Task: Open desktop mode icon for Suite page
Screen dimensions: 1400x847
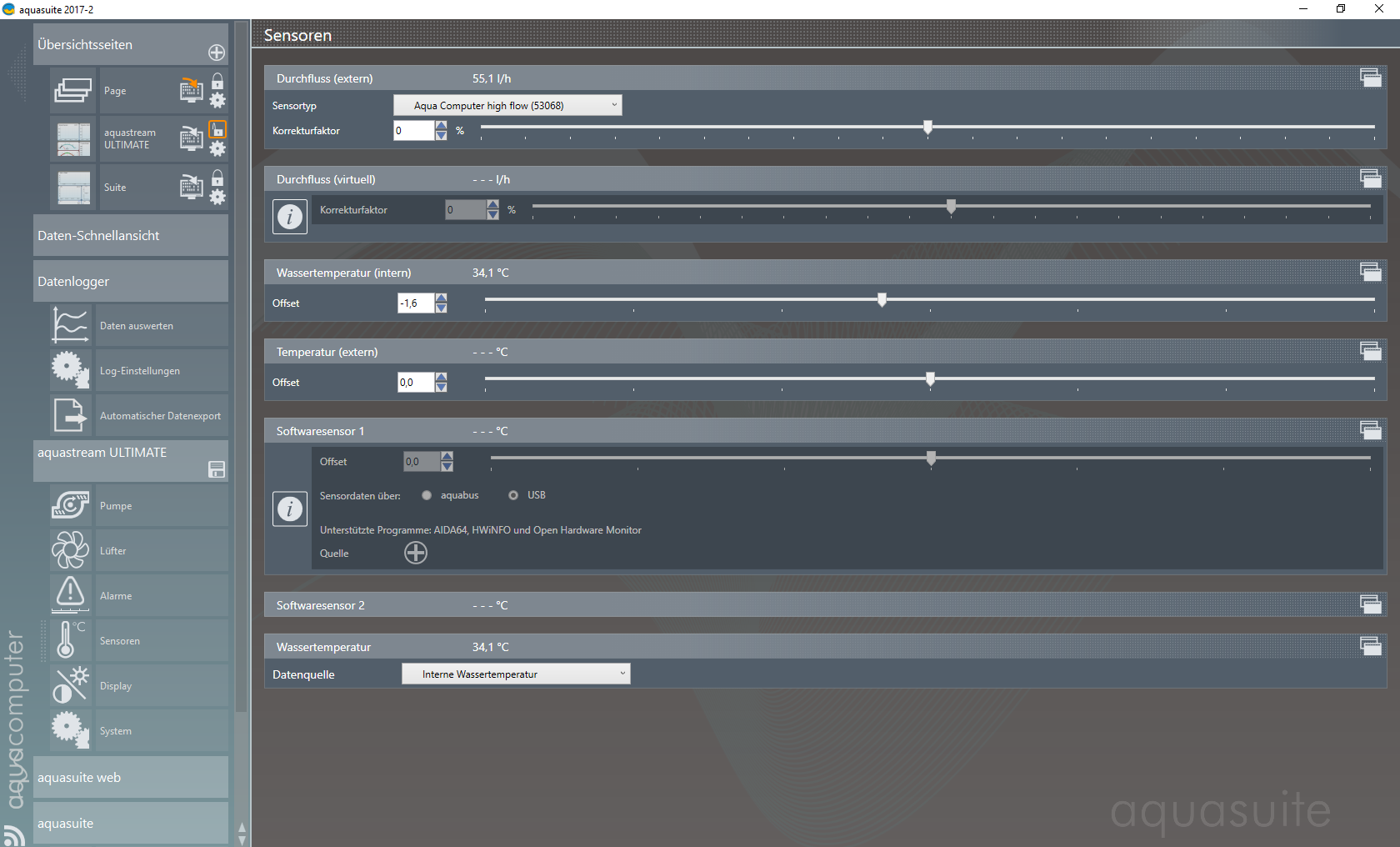Action: coord(192,187)
